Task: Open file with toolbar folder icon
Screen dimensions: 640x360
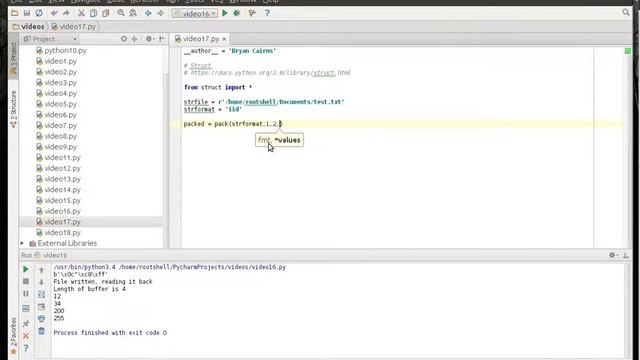Action: [x=14, y=13]
